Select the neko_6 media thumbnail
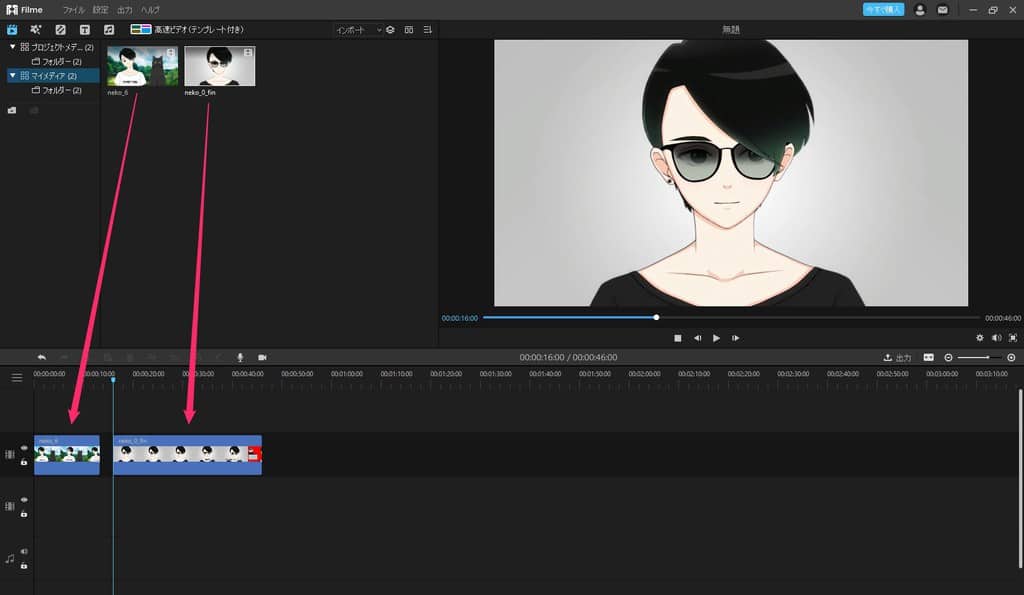The height and width of the screenshot is (595, 1024). click(x=142, y=66)
